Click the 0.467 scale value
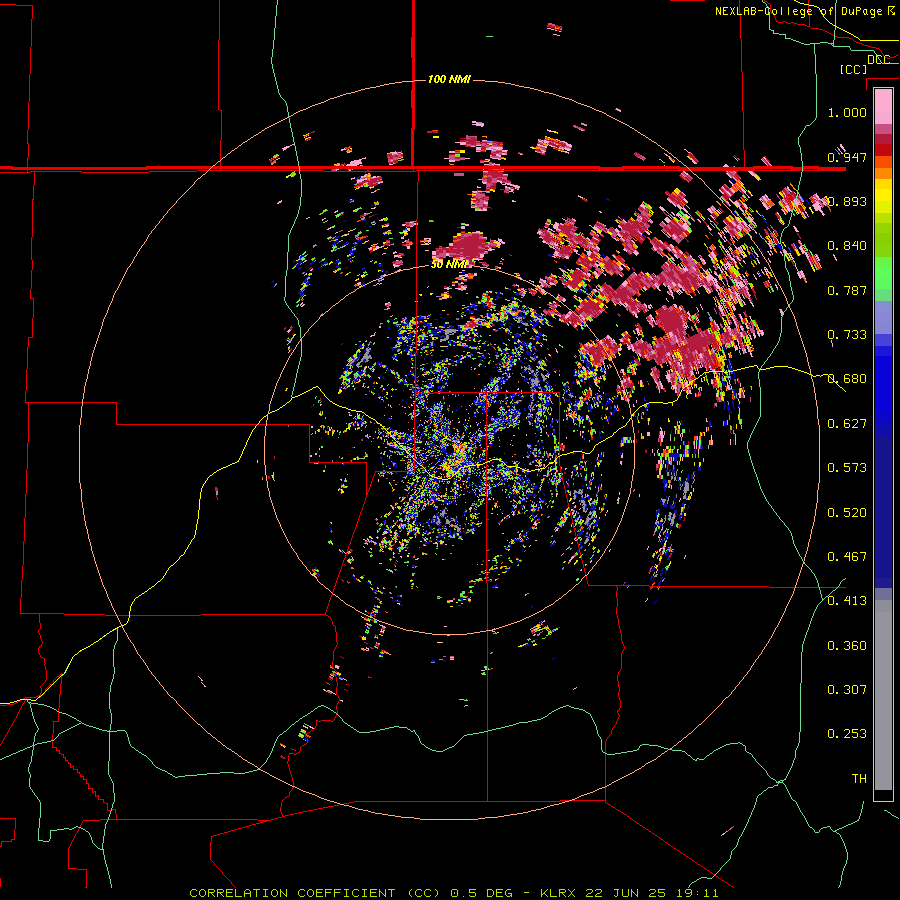Image resolution: width=900 pixels, height=900 pixels. point(847,557)
